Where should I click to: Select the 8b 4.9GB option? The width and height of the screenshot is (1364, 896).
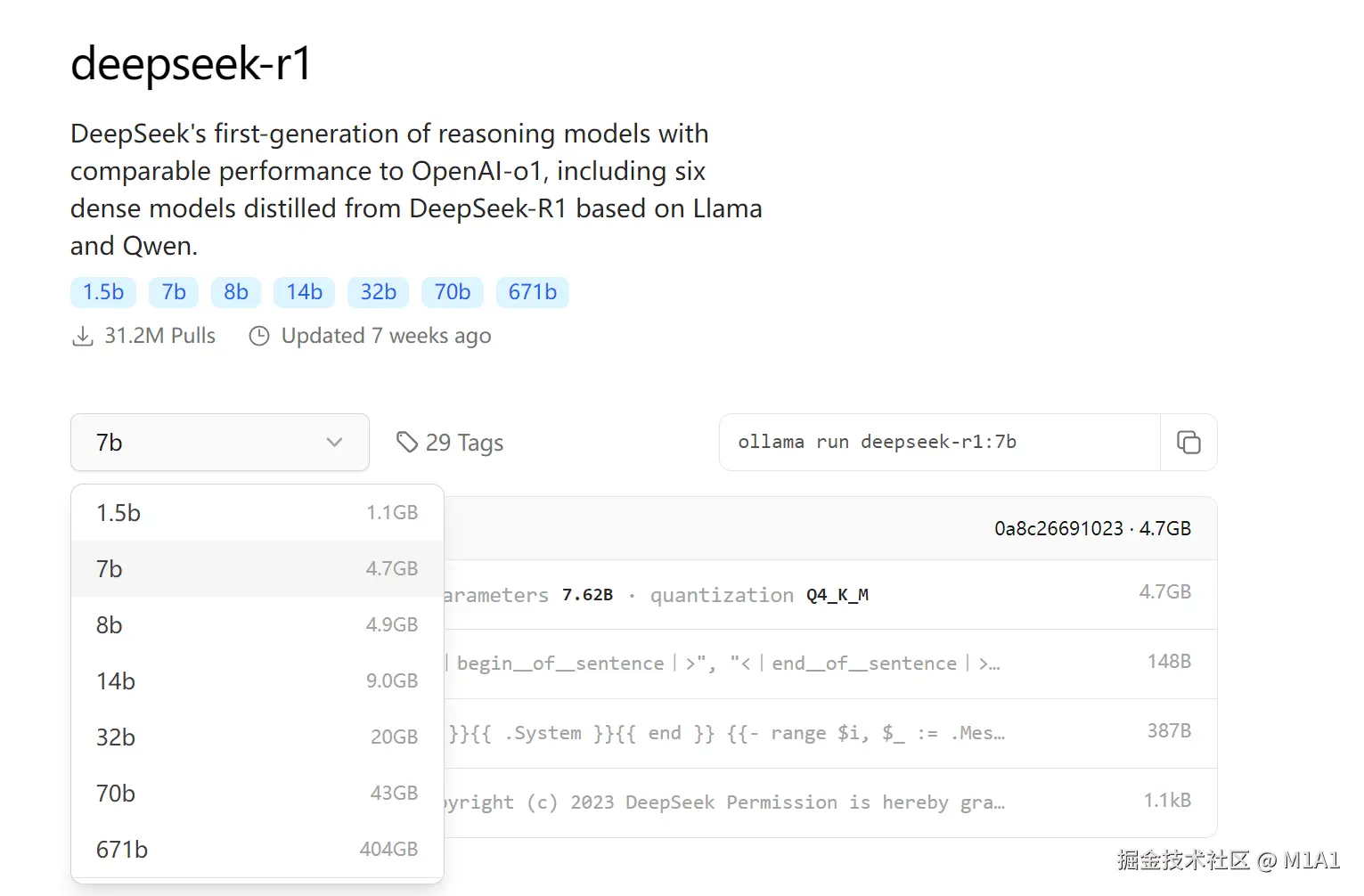(257, 625)
